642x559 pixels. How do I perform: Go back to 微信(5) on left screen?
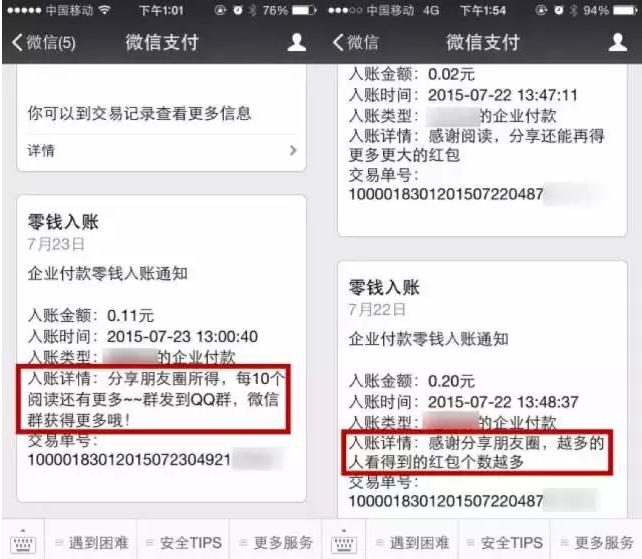pyautogui.click(x=43, y=42)
